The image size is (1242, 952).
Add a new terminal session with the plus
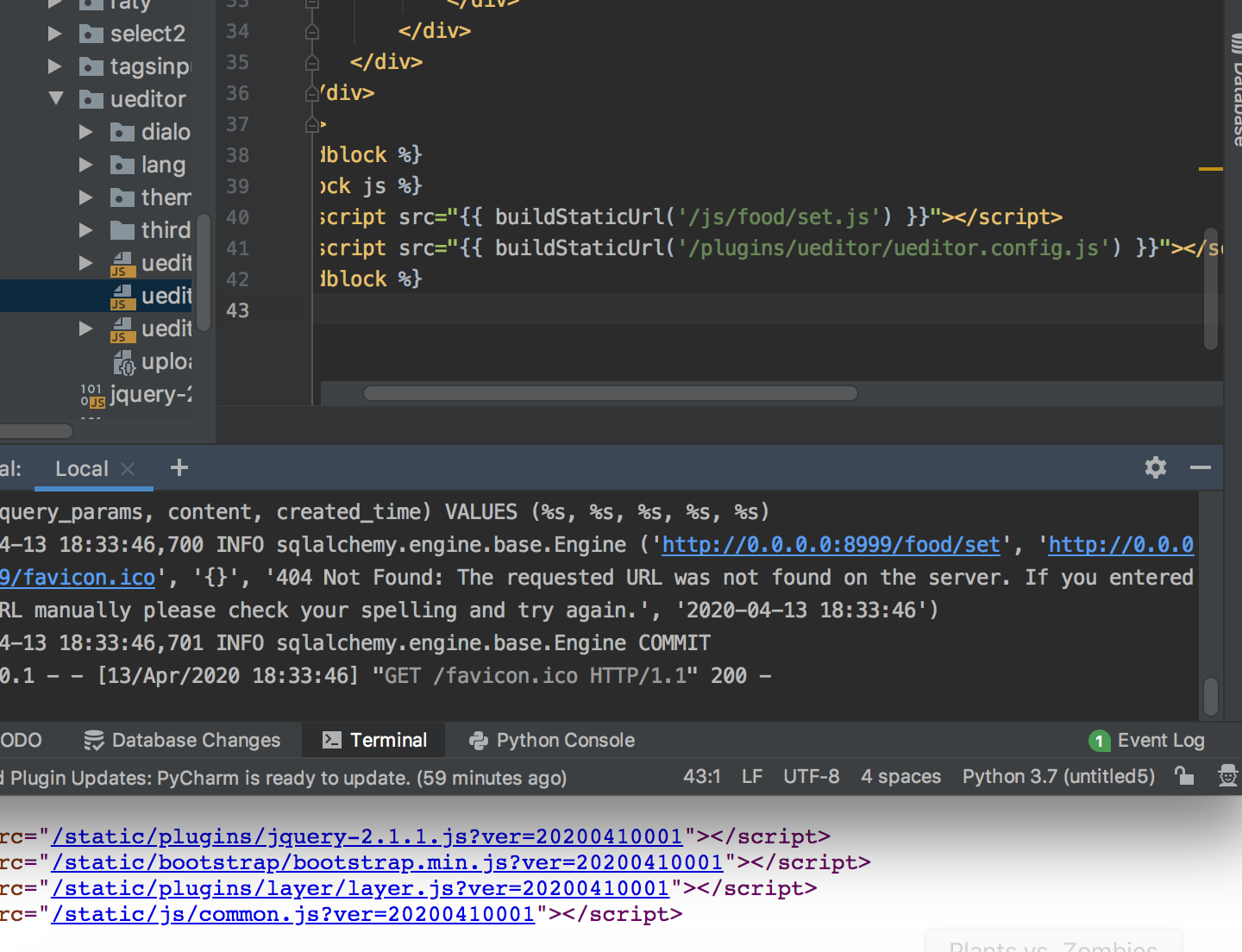coord(179,467)
